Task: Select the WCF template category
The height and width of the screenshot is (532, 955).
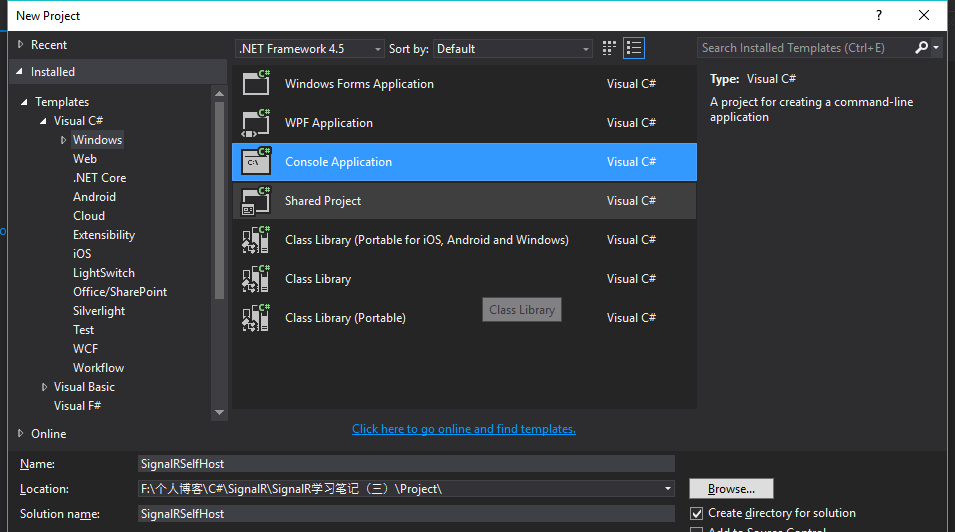Action: (x=85, y=349)
